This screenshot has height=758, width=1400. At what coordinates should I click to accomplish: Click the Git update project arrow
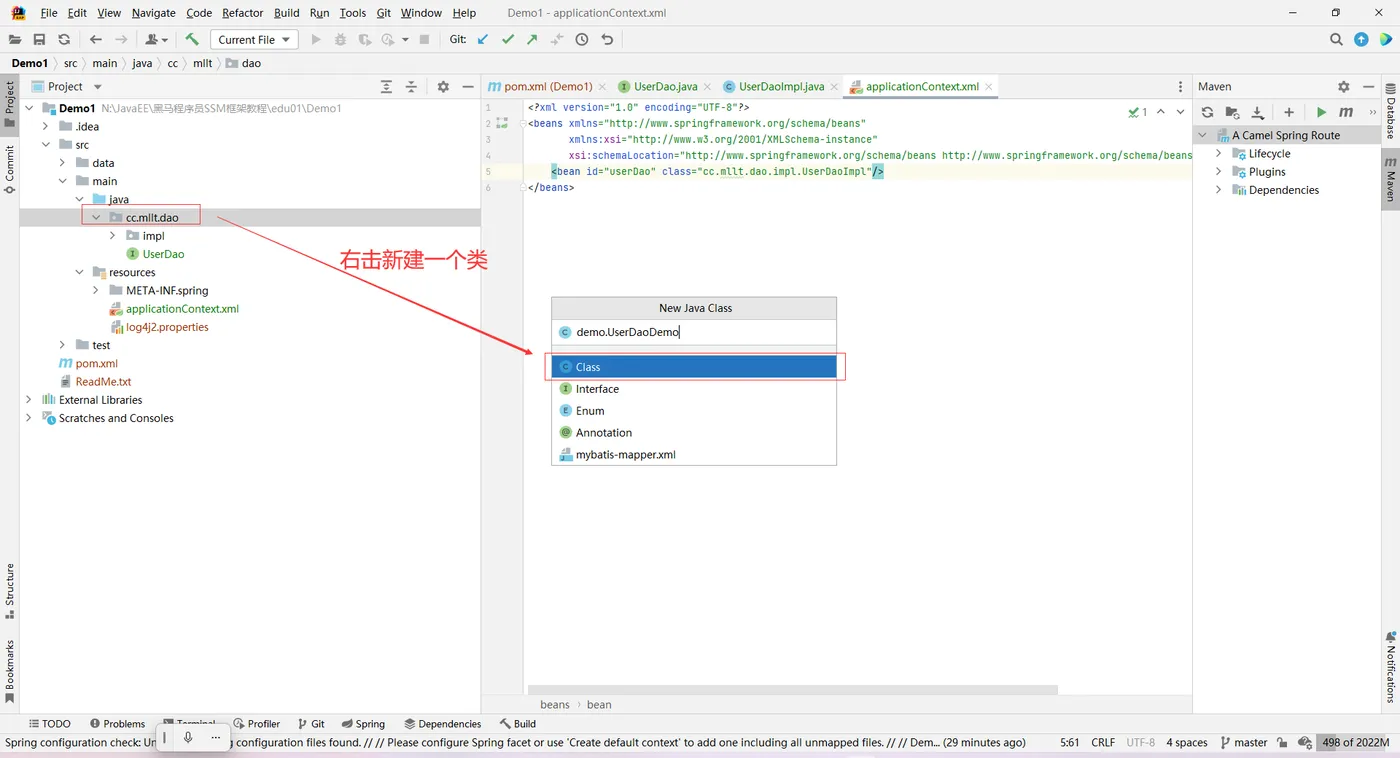coord(483,39)
